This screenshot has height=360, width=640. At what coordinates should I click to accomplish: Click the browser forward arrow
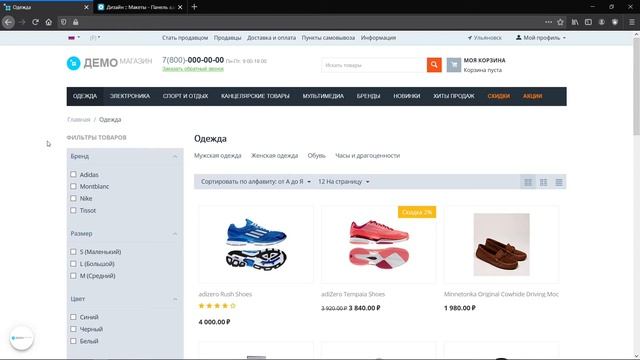tap(22, 22)
